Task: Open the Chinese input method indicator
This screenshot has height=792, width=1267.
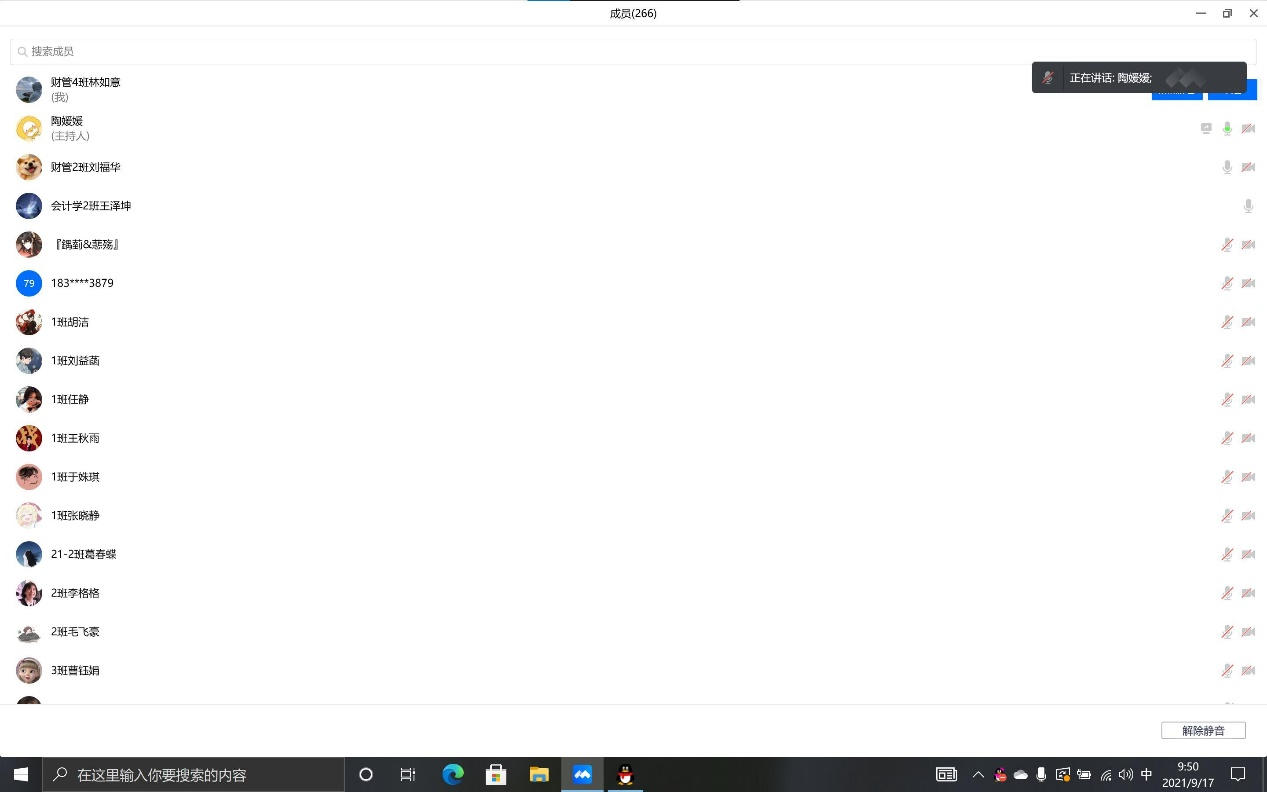Action: pyautogui.click(x=1146, y=775)
